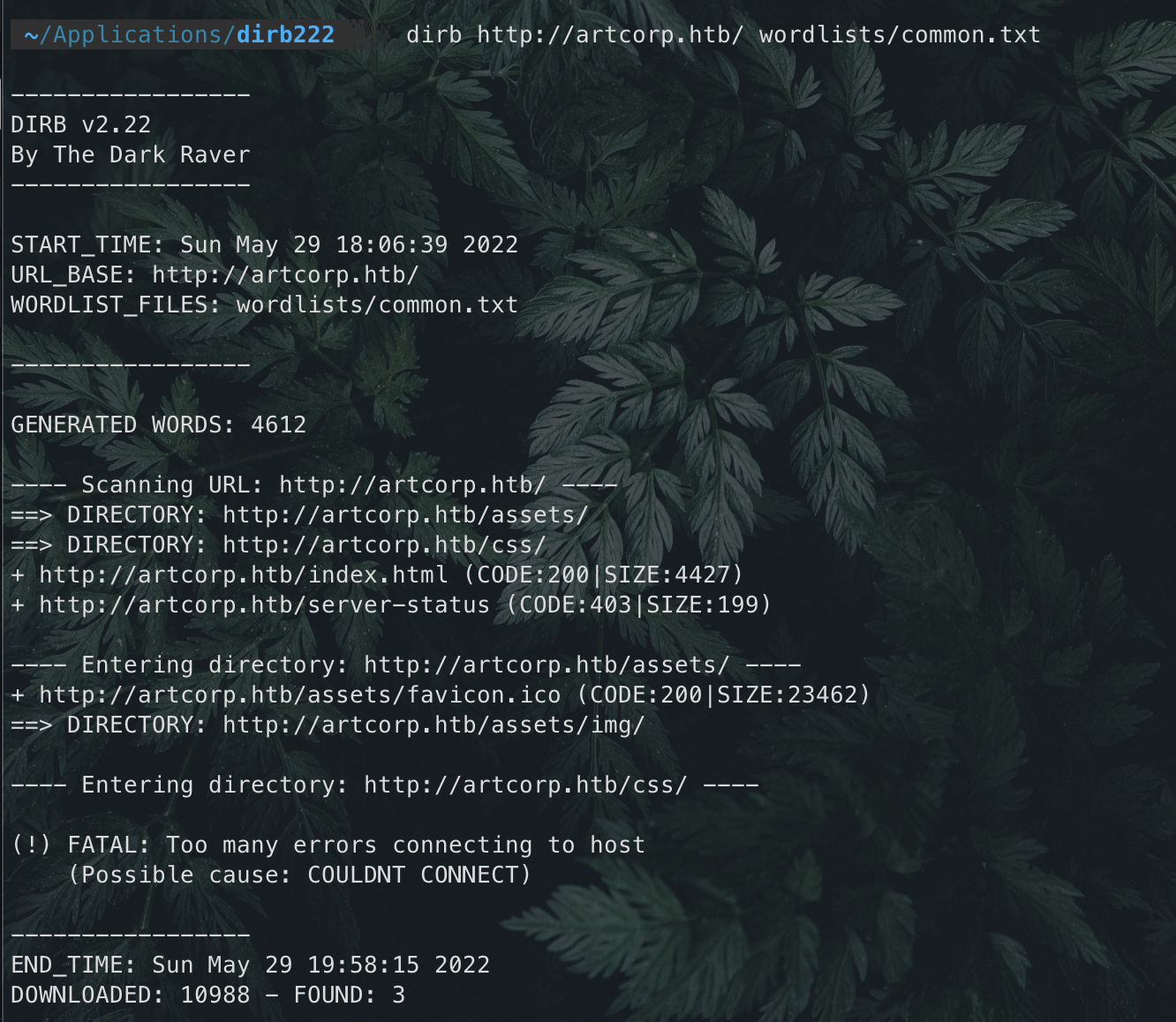Open the assets/img/ directory URL
The height and width of the screenshot is (1022, 1176).
pos(433,725)
